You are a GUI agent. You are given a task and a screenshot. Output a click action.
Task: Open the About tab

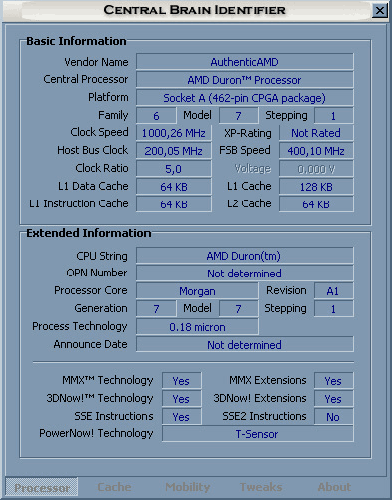point(334,487)
